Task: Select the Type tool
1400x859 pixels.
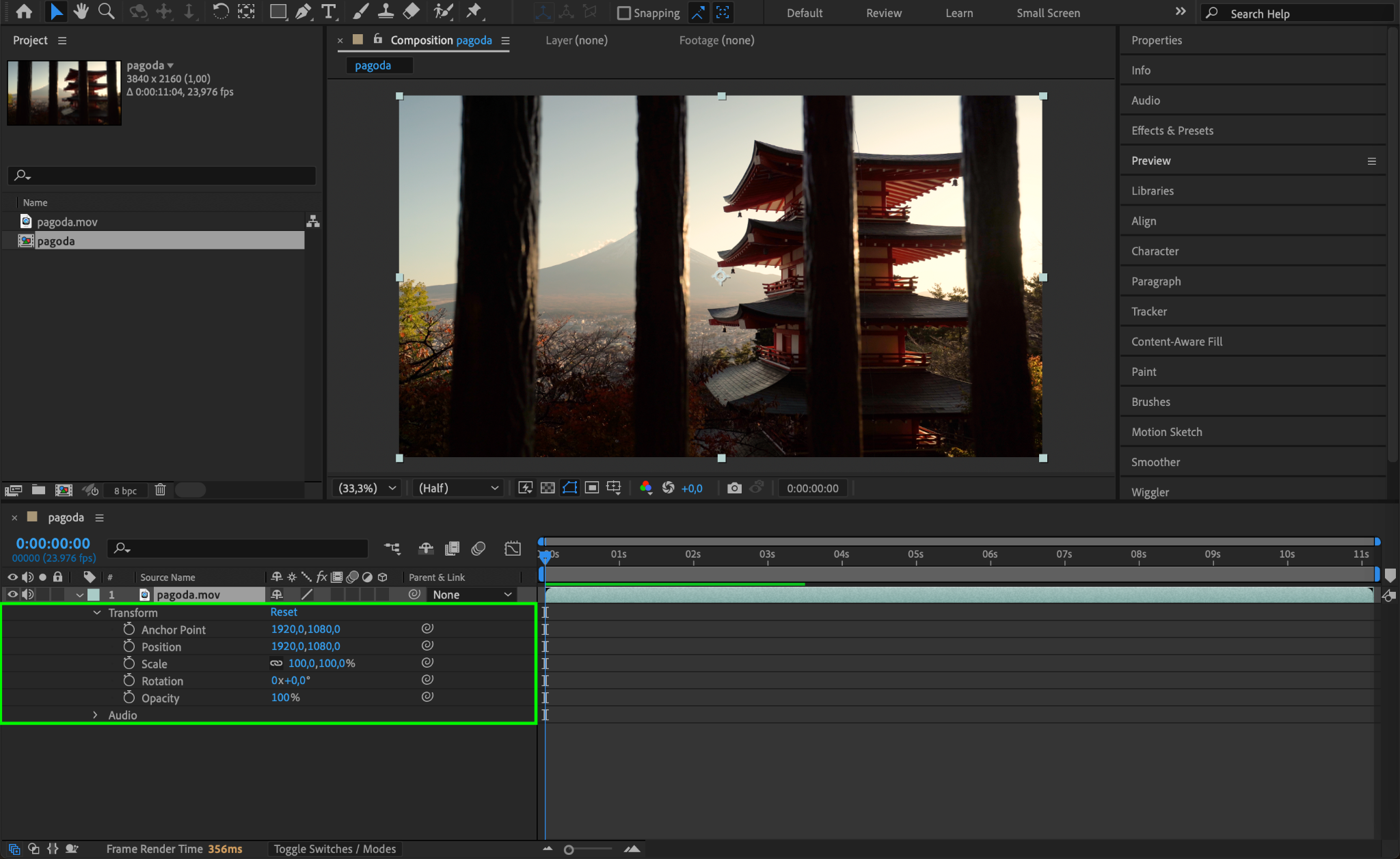Action: tap(329, 12)
